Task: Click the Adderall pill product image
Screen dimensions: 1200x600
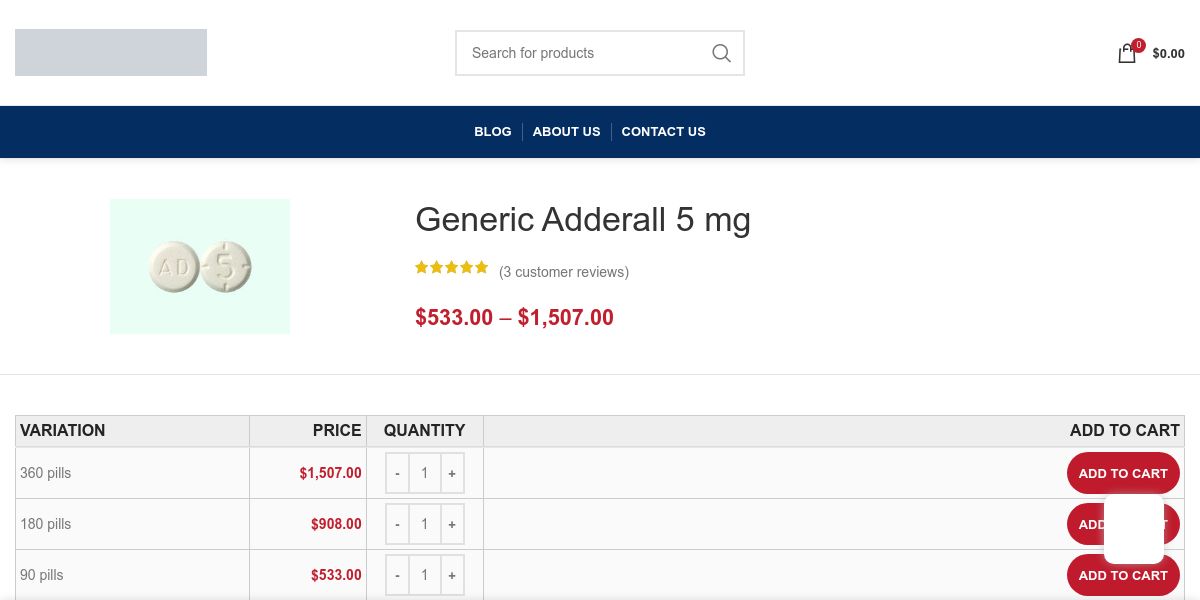Action: (200, 266)
